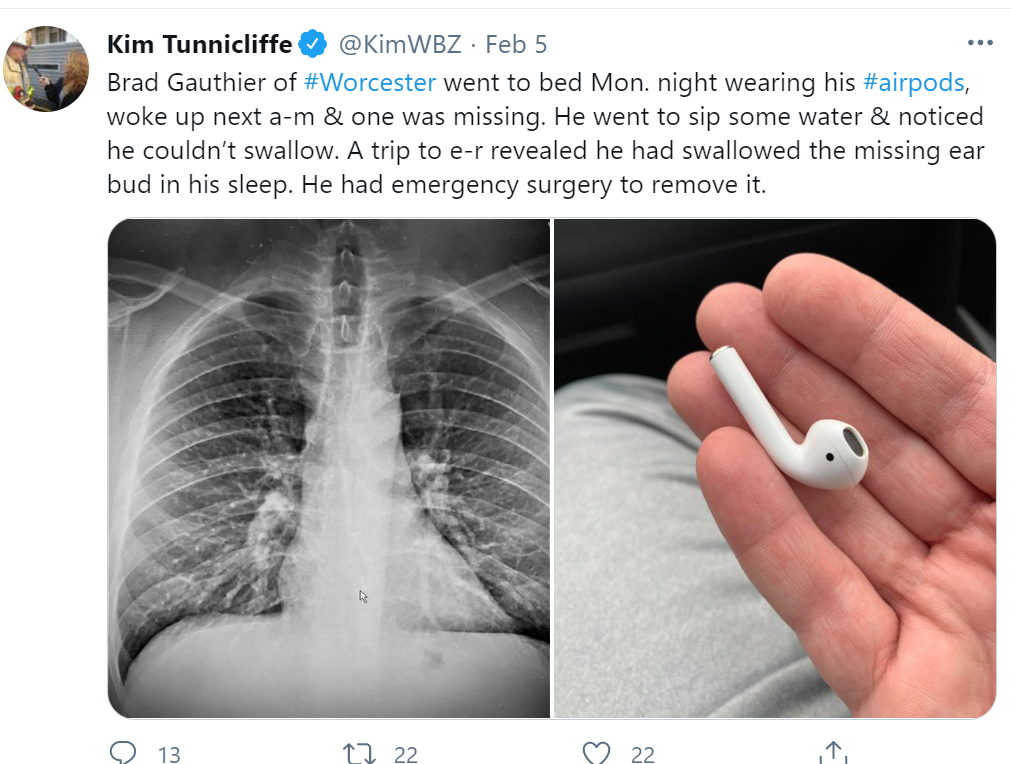Open the #airpods hashtag
1011x764 pixels.
[913, 81]
